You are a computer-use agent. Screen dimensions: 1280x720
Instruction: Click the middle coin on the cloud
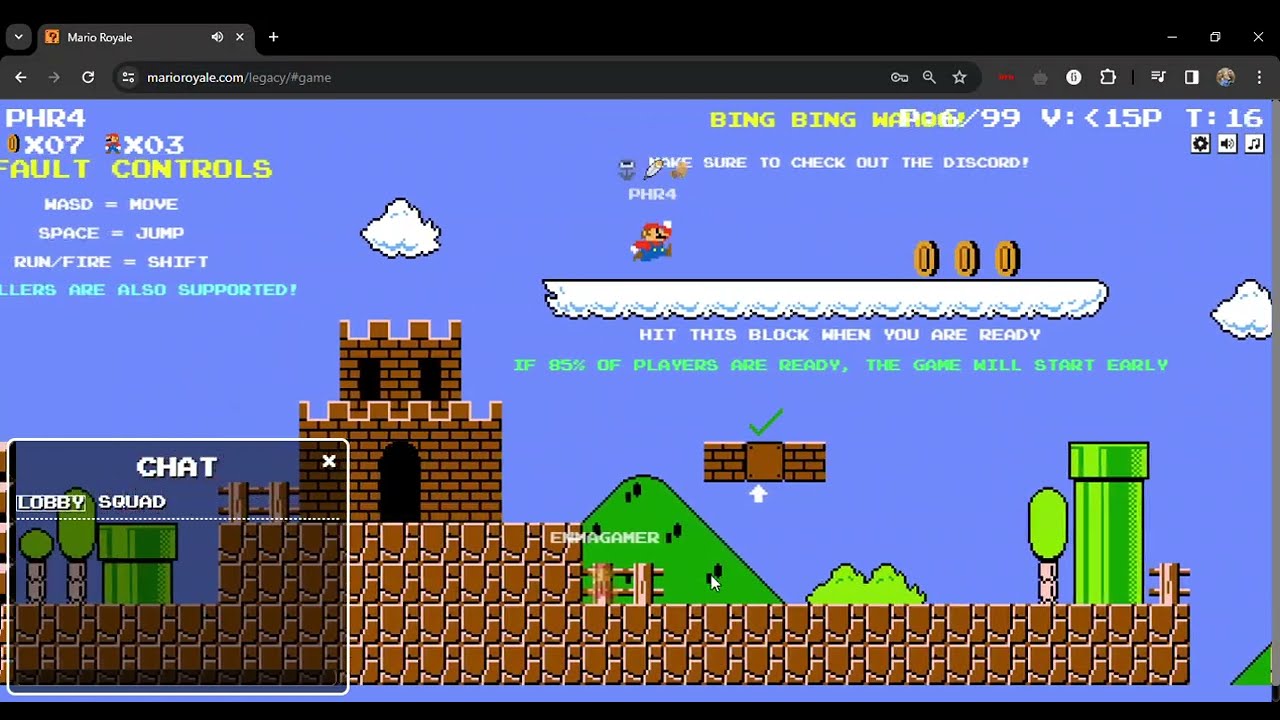point(967,259)
